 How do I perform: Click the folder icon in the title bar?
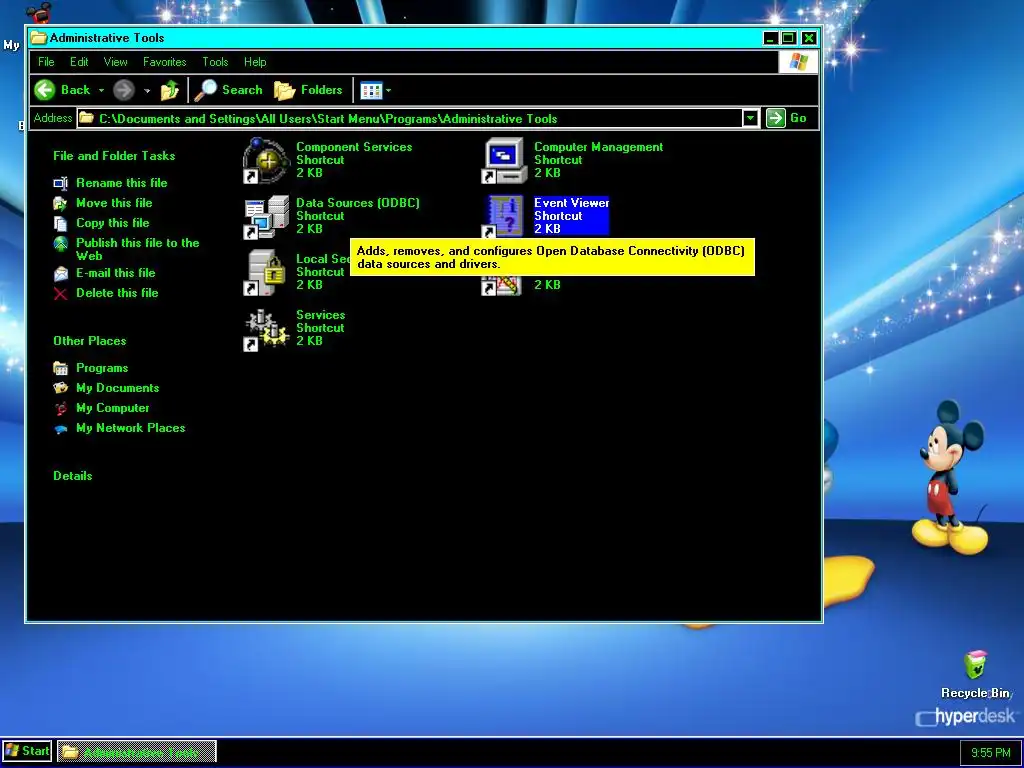click(39, 38)
